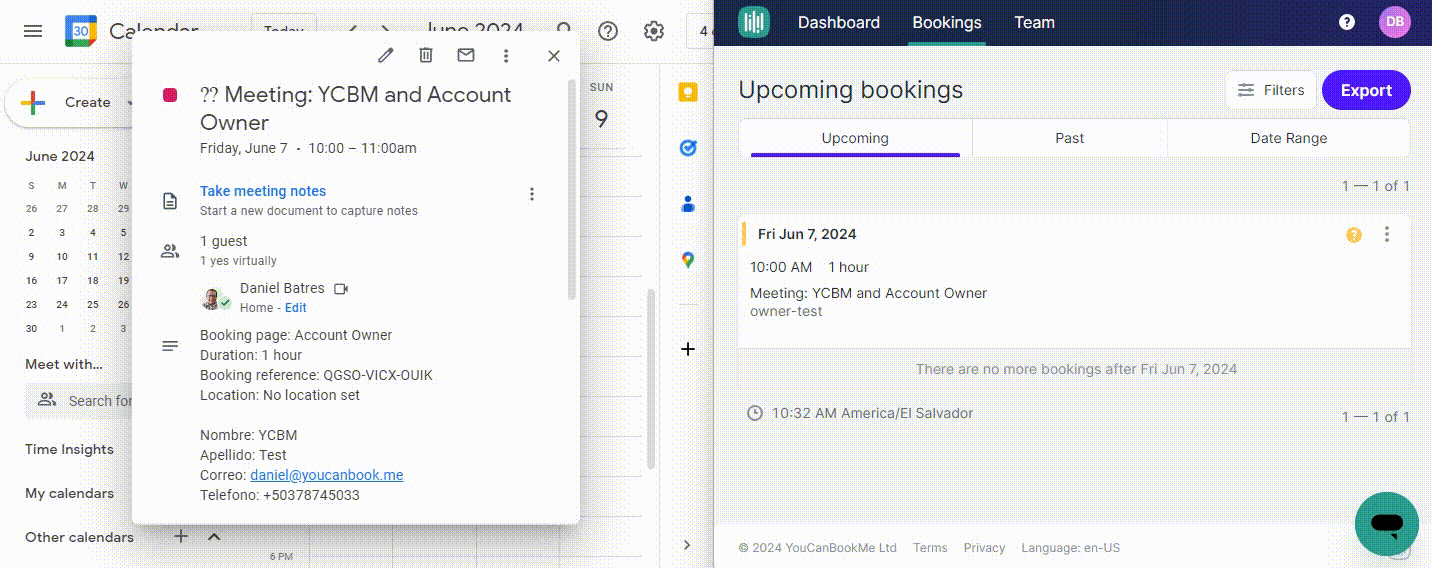Open Google Tasks in side panel
The height and width of the screenshot is (568, 1432).
point(687,148)
